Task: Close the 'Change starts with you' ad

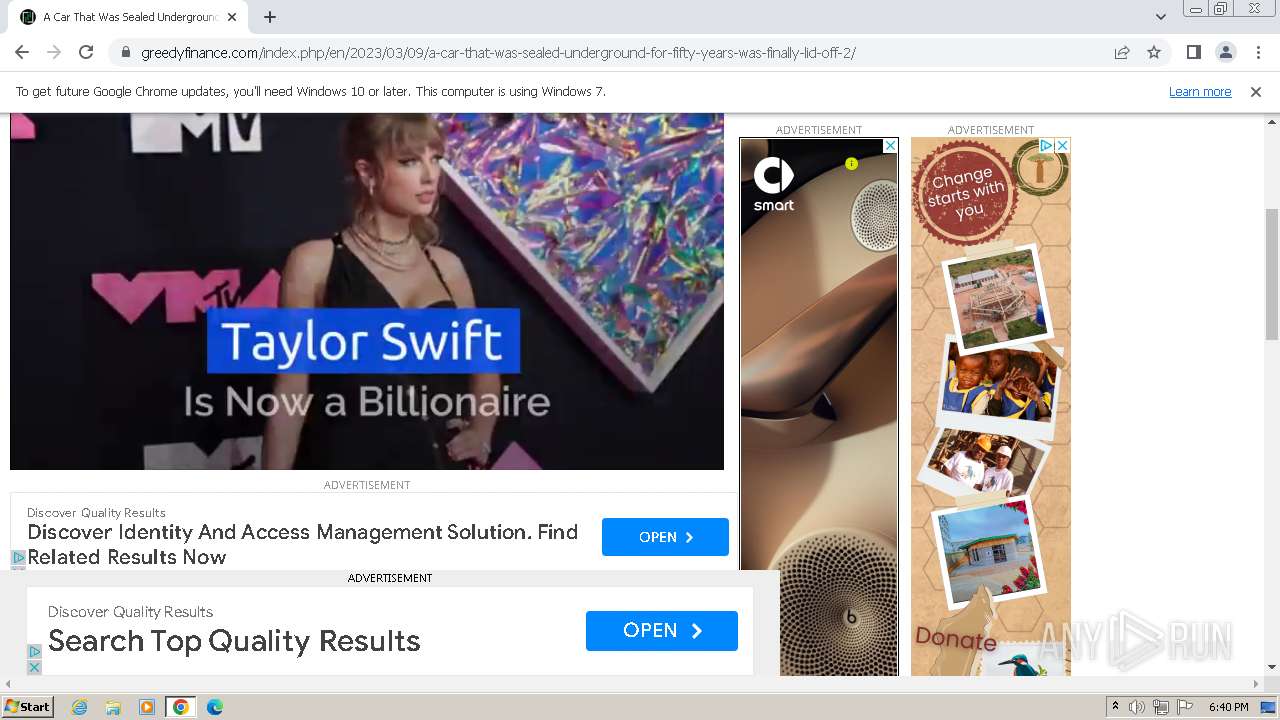Action: point(1062,146)
